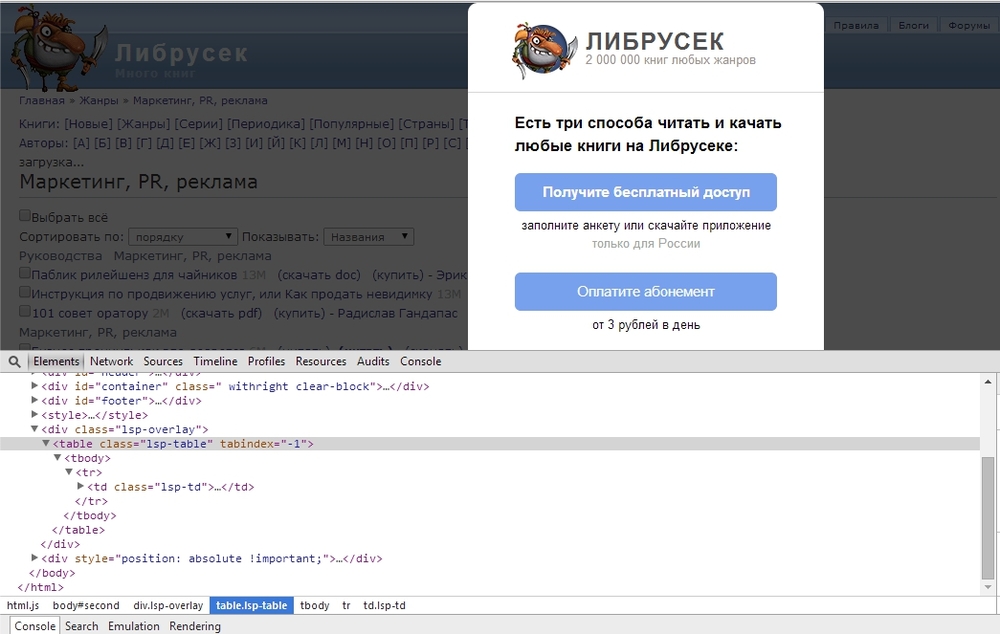Open the 'Правила' header link
The width and height of the screenshot is (1000, 634).
click(x=856, y=26)
